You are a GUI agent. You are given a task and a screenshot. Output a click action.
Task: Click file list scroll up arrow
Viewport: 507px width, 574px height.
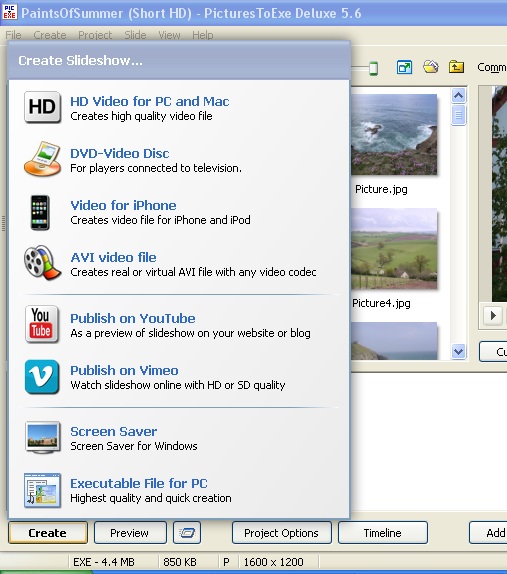coord(458,96)
